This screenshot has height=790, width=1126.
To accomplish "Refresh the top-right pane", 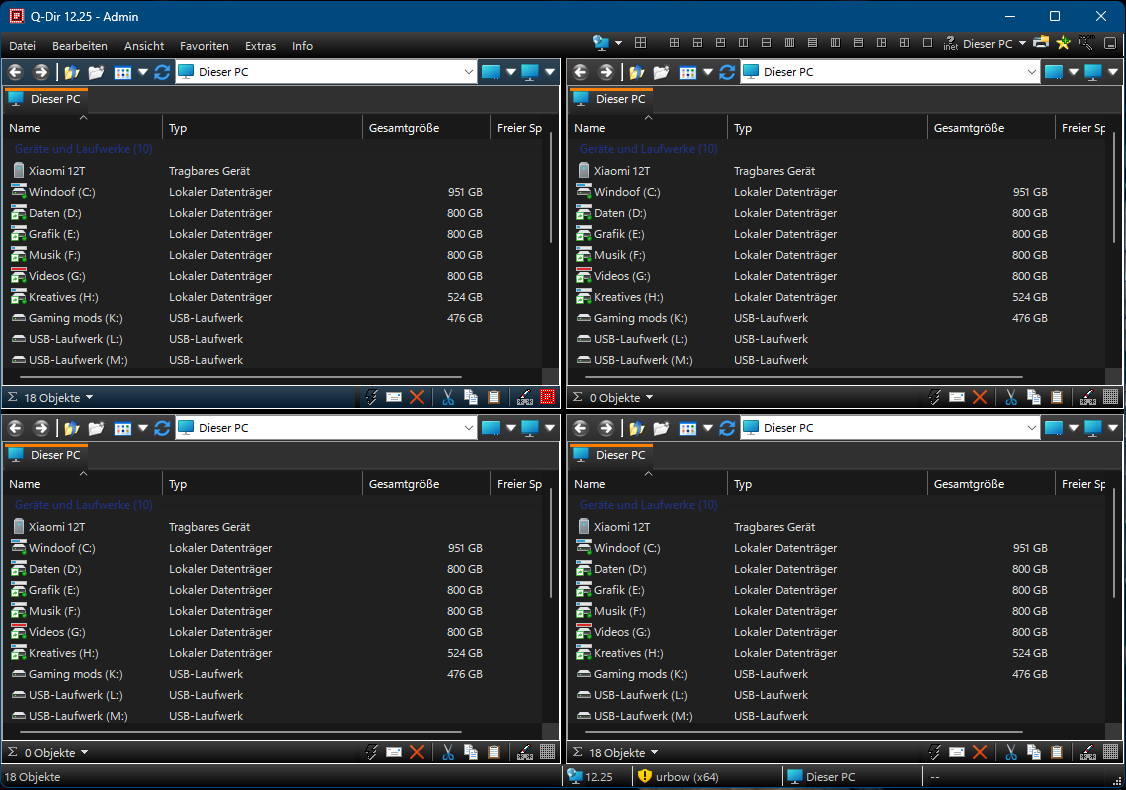I will coord(727,72).
